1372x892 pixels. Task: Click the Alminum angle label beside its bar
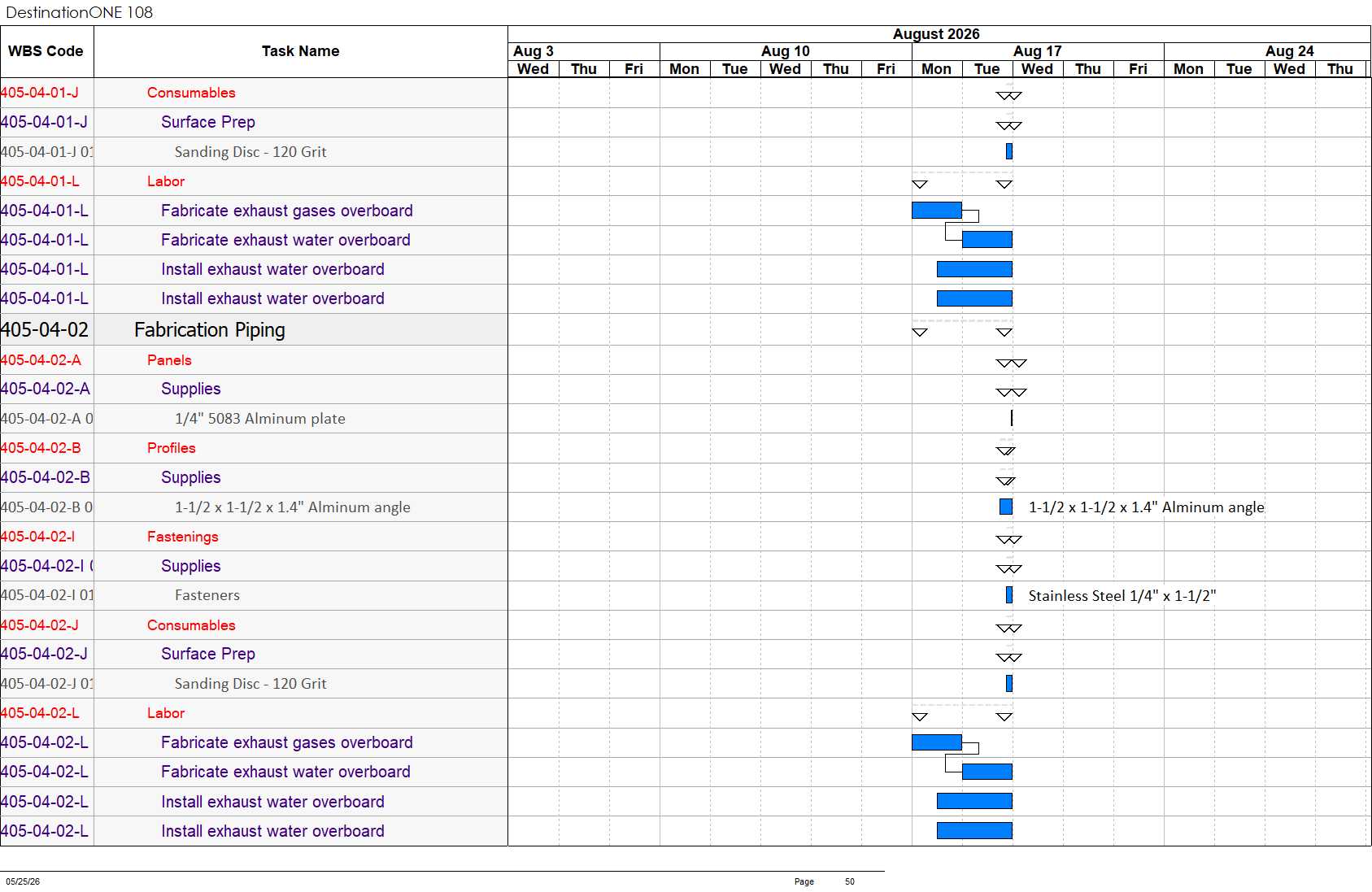click(x=1147, y=507)
